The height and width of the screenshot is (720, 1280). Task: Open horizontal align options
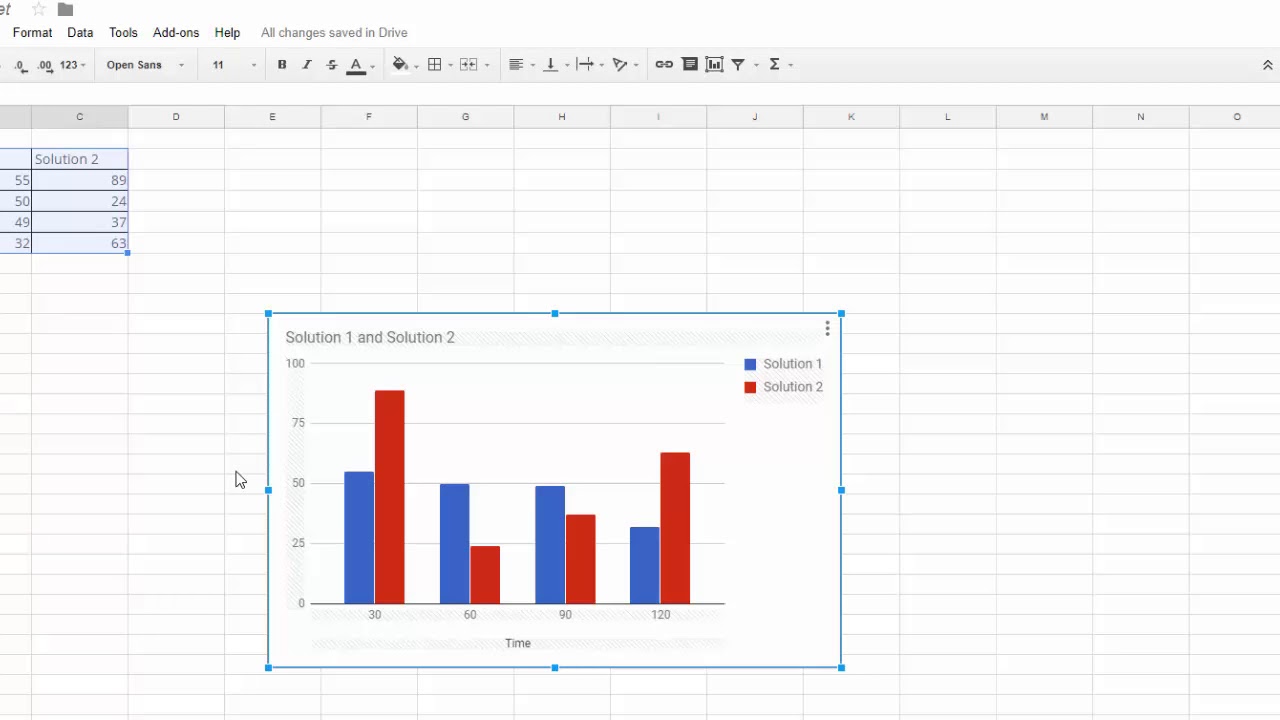[x=516, y=65]
